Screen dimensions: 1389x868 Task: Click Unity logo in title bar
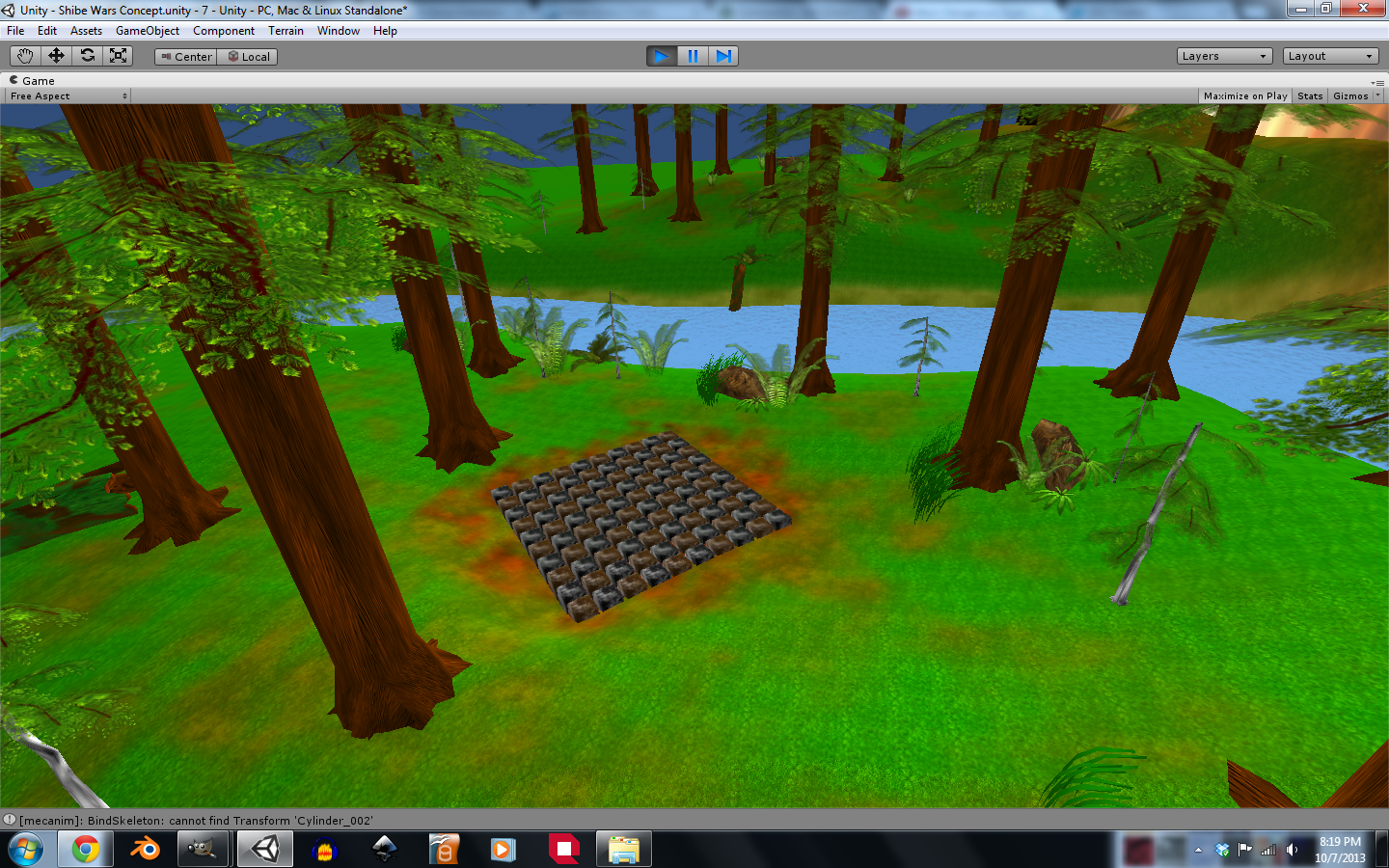pos(9,10)
